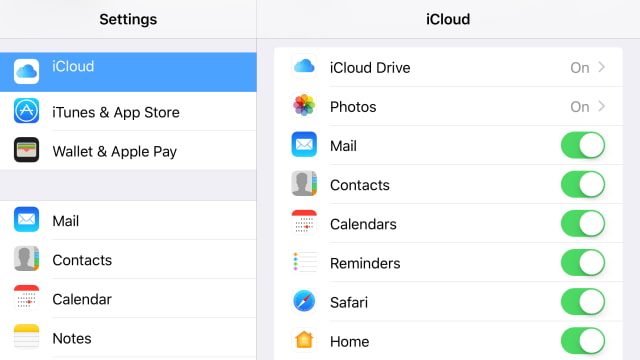Screen dimensions: 640x360
Task: Click the Photos row label
Action: pos(353,107)
